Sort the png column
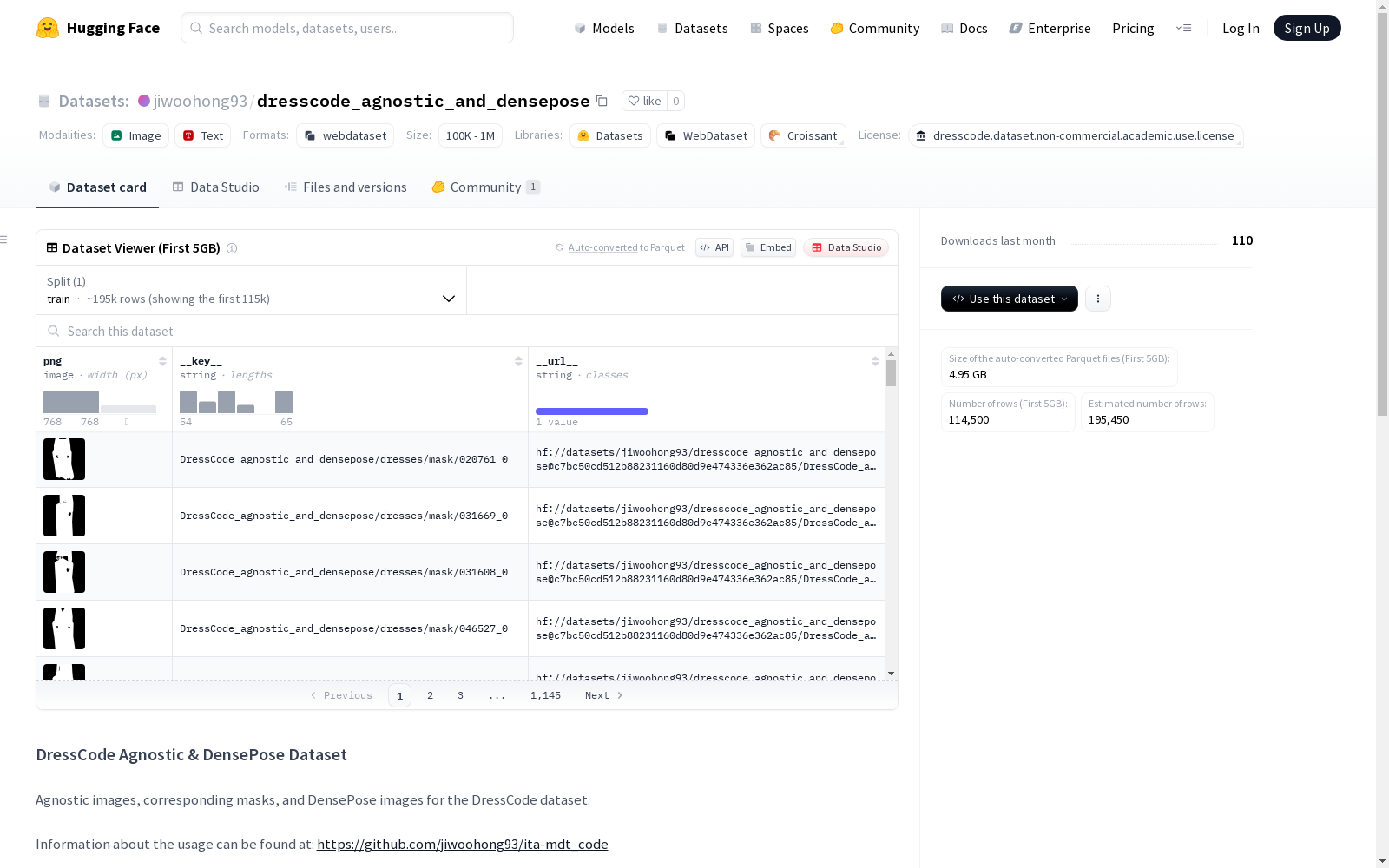Screen dimensions: 1389x868 coord(162,361)
